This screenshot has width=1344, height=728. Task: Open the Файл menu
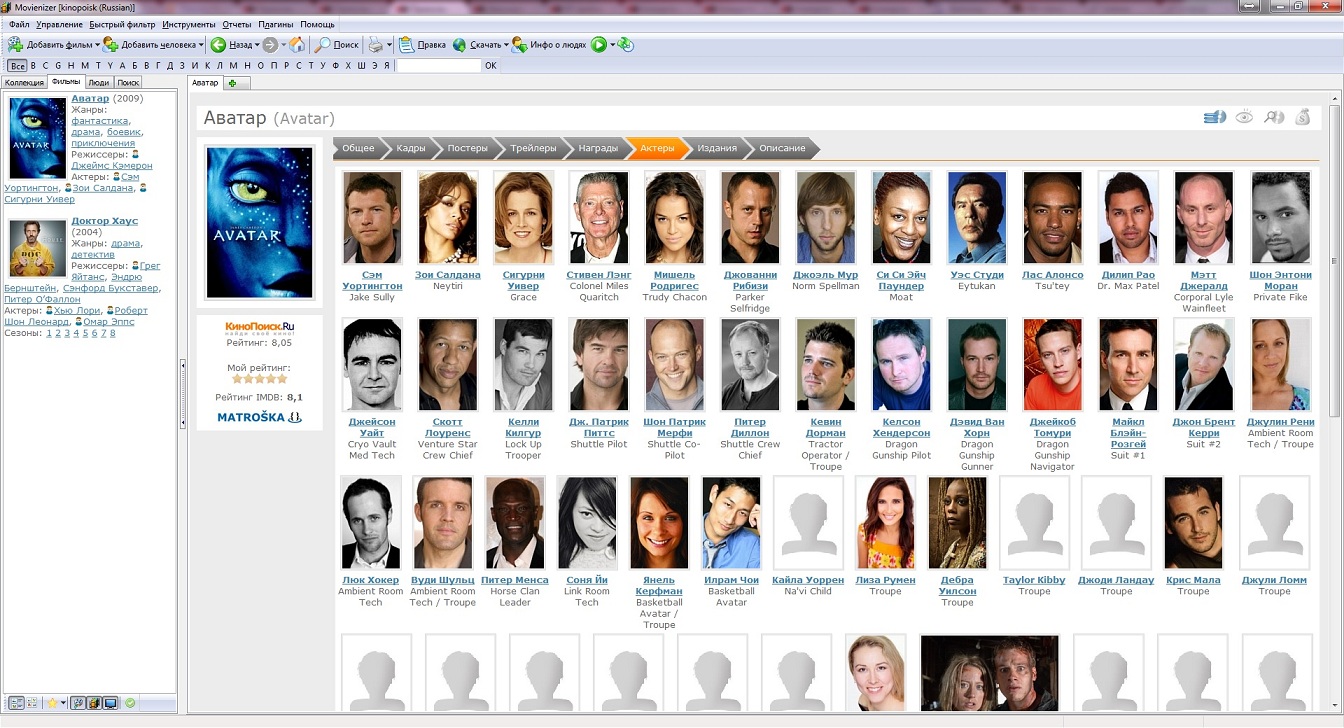19,24
